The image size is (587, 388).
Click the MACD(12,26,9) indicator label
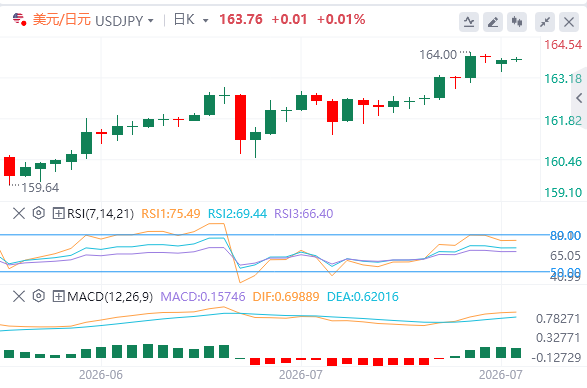coord(110,297)
